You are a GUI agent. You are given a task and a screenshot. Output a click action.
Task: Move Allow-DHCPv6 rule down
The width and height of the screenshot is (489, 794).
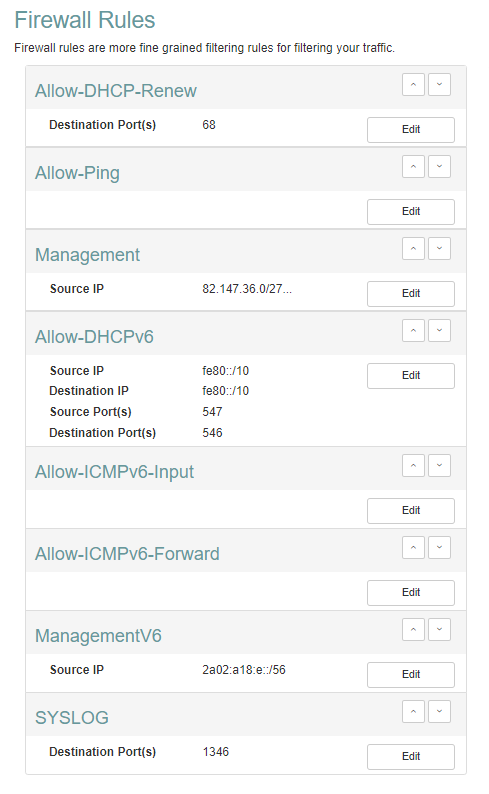439,331
